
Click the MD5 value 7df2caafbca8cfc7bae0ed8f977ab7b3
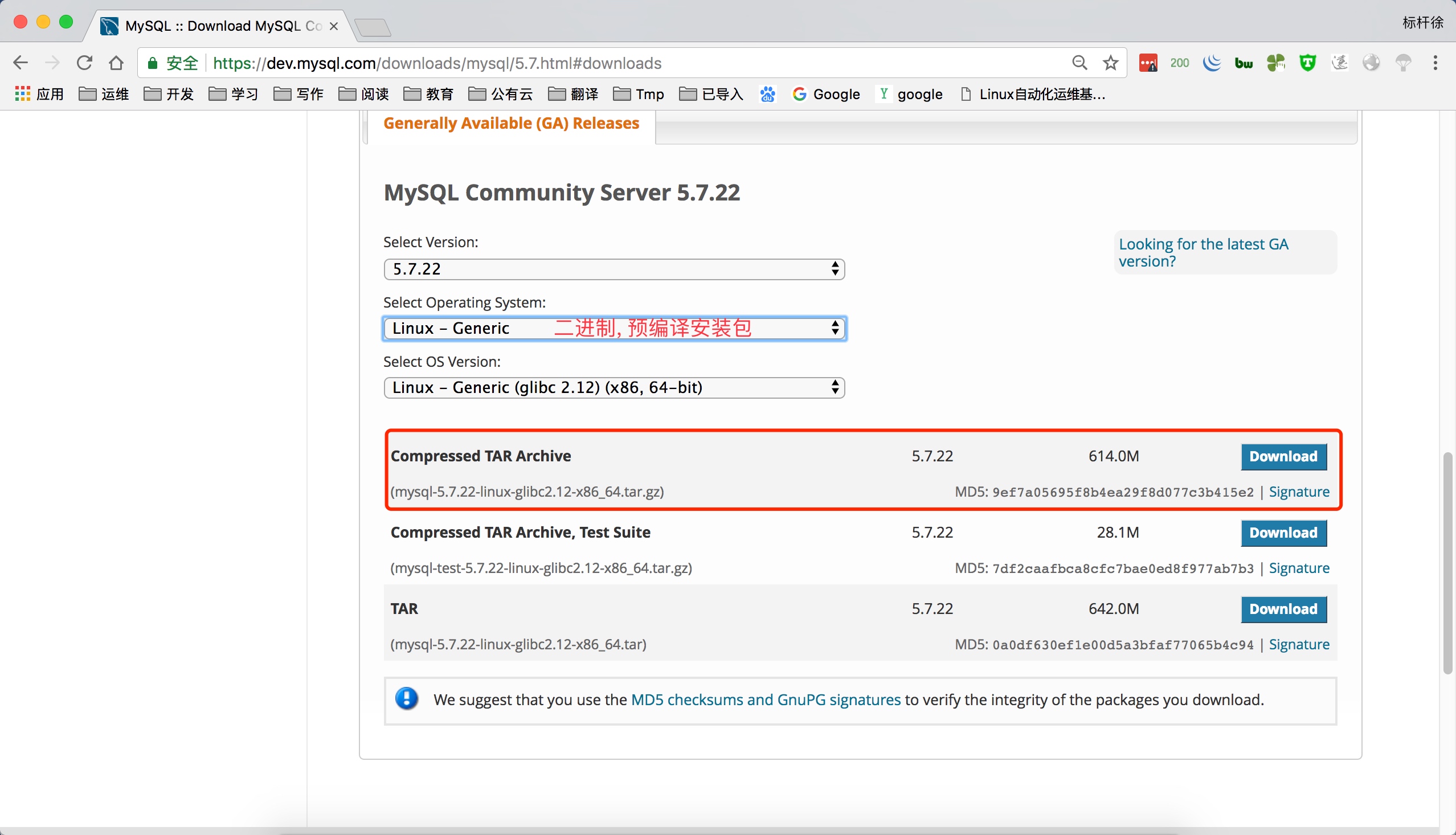pyautogui.click(x=1123, y=568)
